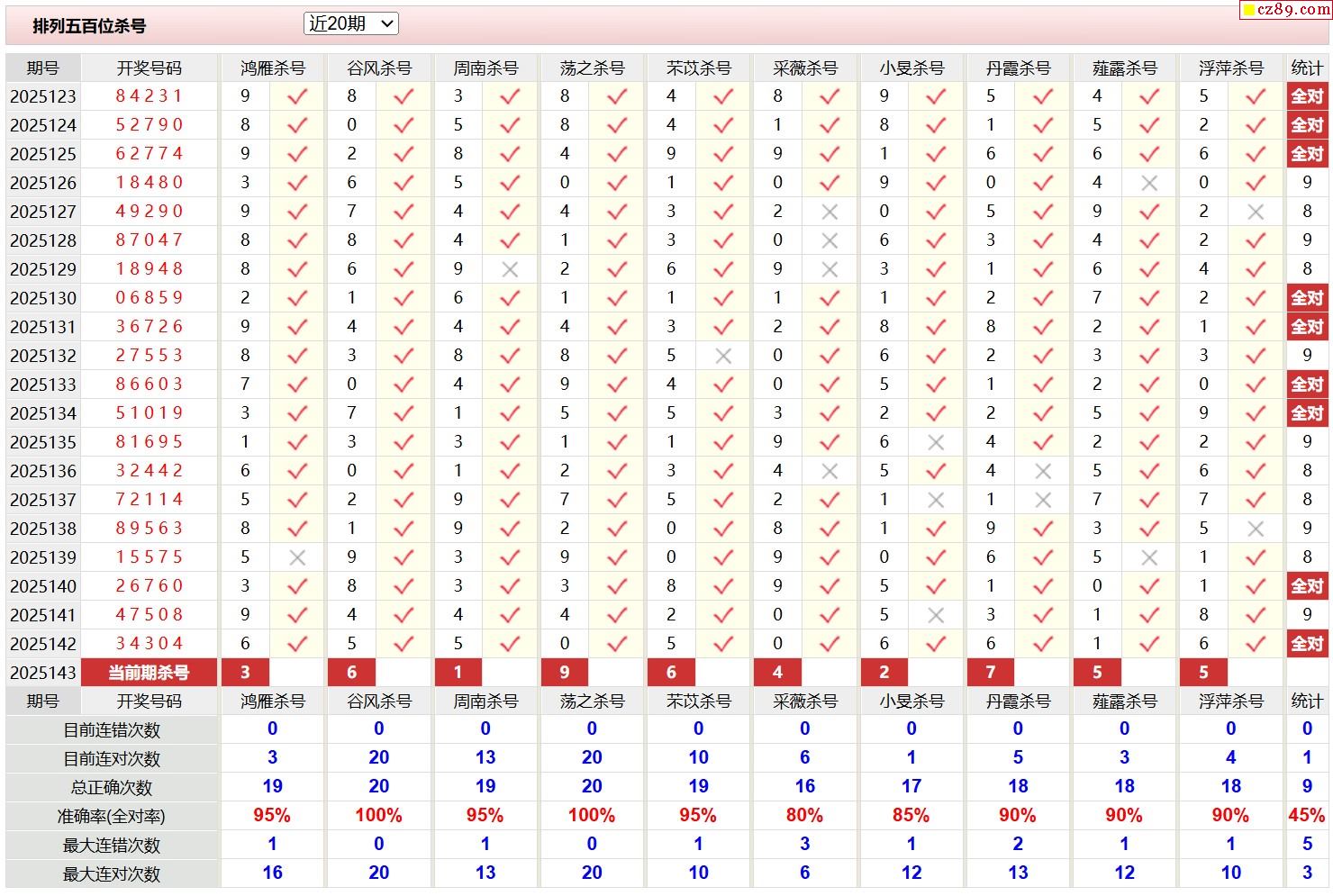Click the 总正确次数 value 17 for 小旻杀号
This screenshot has width=1333, height=896.
tap(911, 787)
